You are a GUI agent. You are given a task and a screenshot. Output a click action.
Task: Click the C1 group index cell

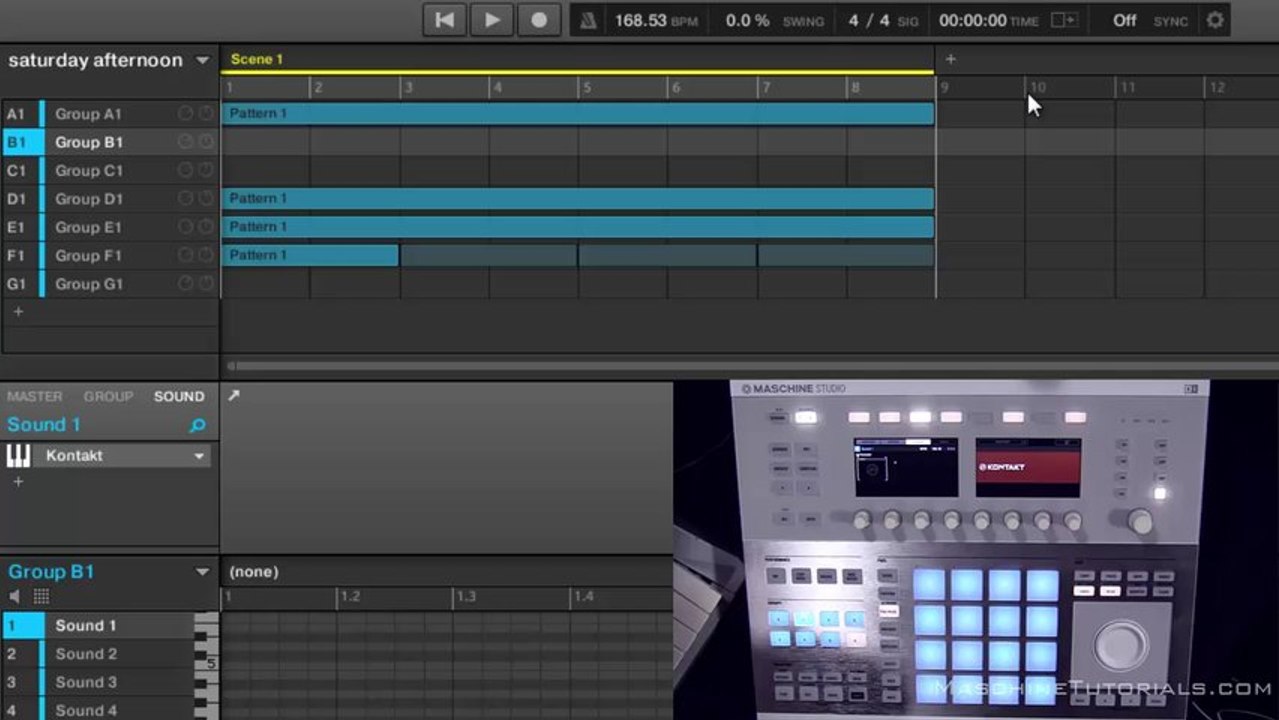[19, 171]
